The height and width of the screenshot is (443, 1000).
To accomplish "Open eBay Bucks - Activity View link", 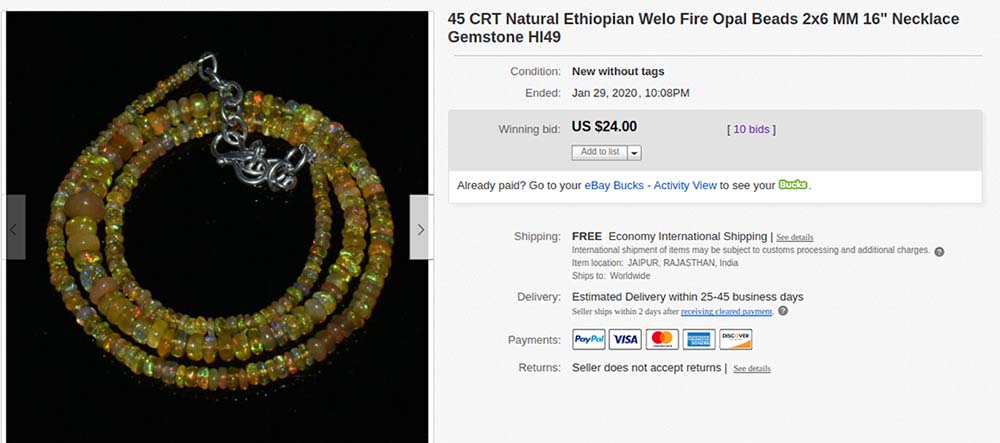I will tap(651, 185).
